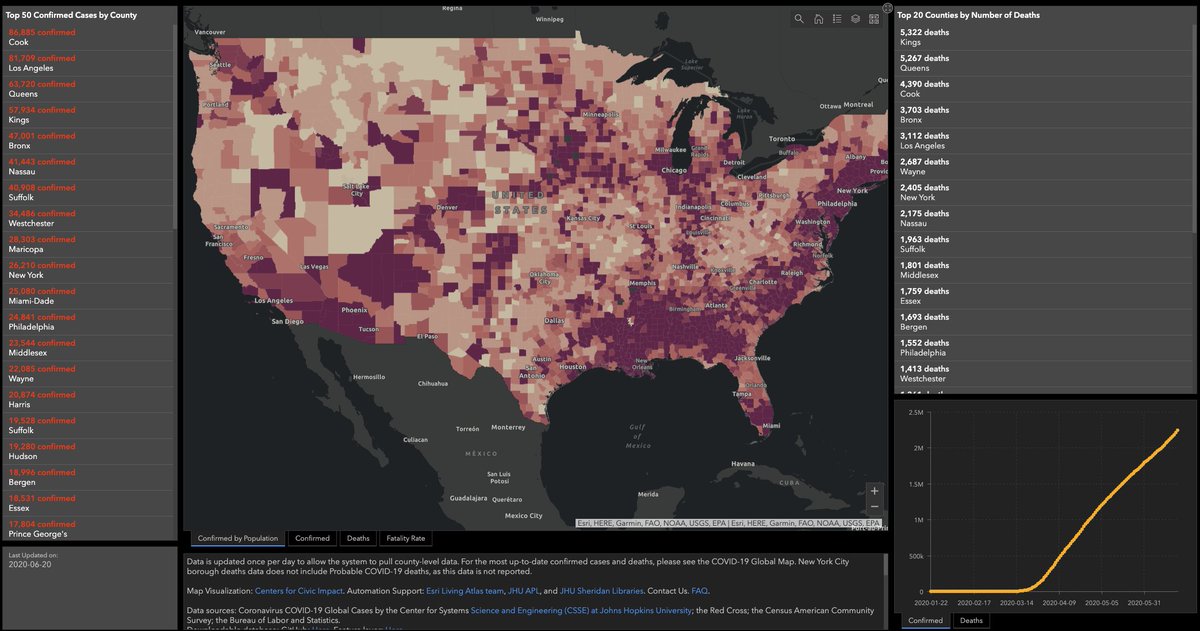This screenshot has height=631, width=1200.
Task: Select Cook county confirmed cases row
Action: coord(89,37)
